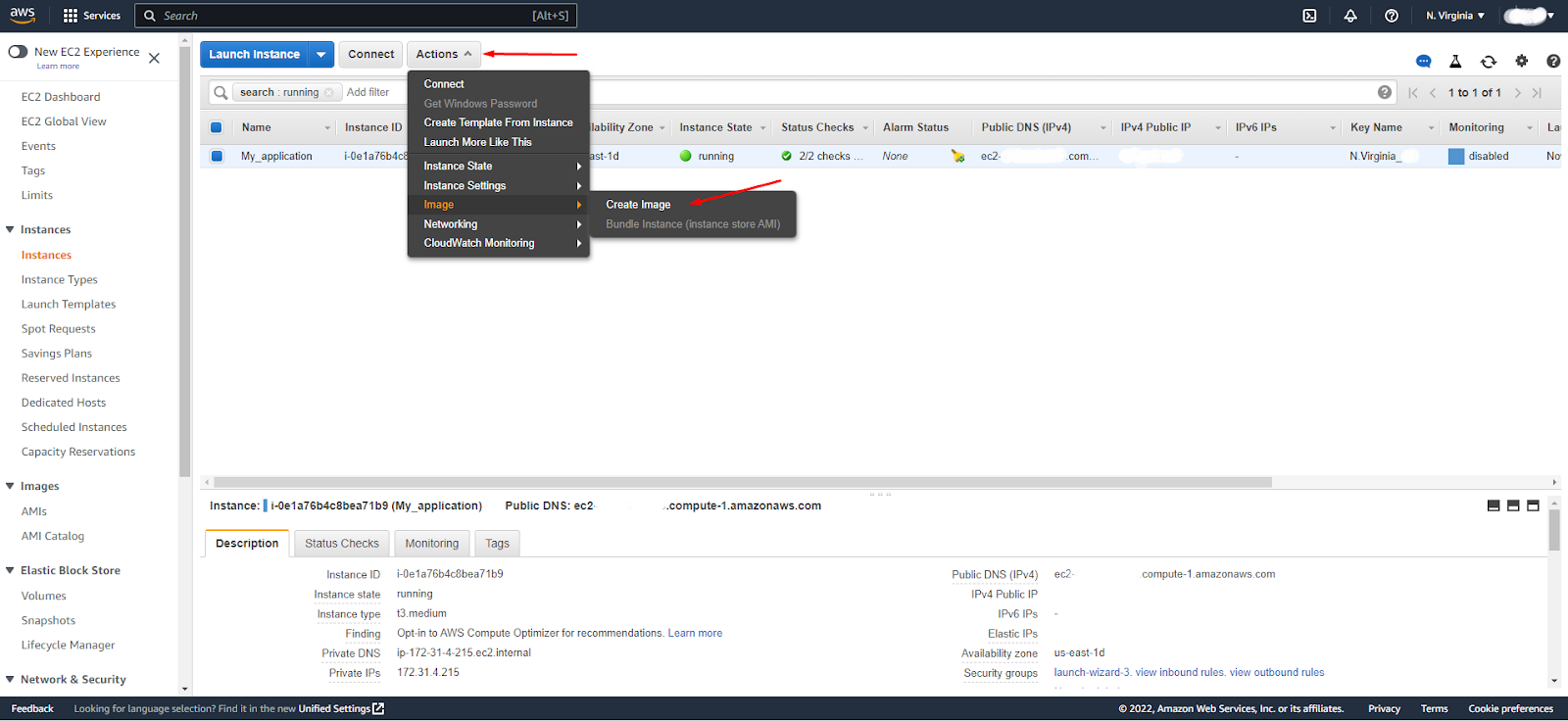Maximize the details pane with the third layout icon
Viewport: 1568px width, 721px height.
click(x=1533, y=505)
